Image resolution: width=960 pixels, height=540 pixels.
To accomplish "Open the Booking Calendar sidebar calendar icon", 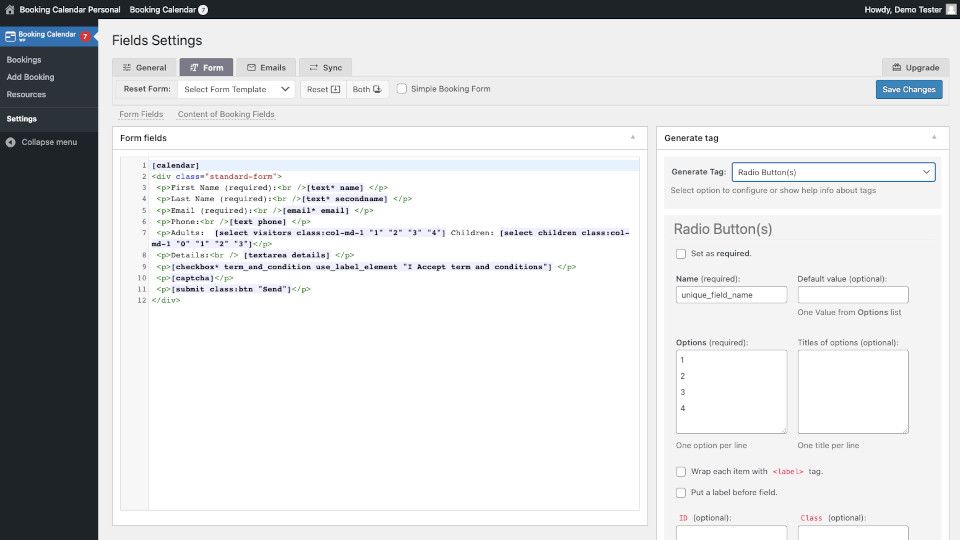I will point(10,37).
